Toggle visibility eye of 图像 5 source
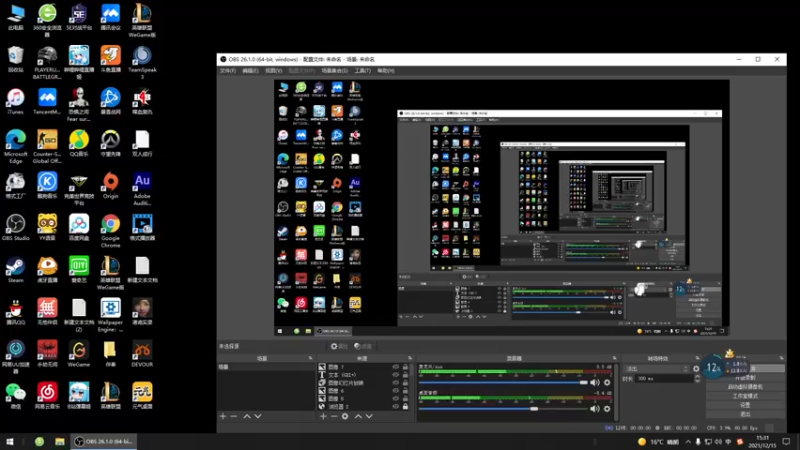 click(x=395, y=398)
